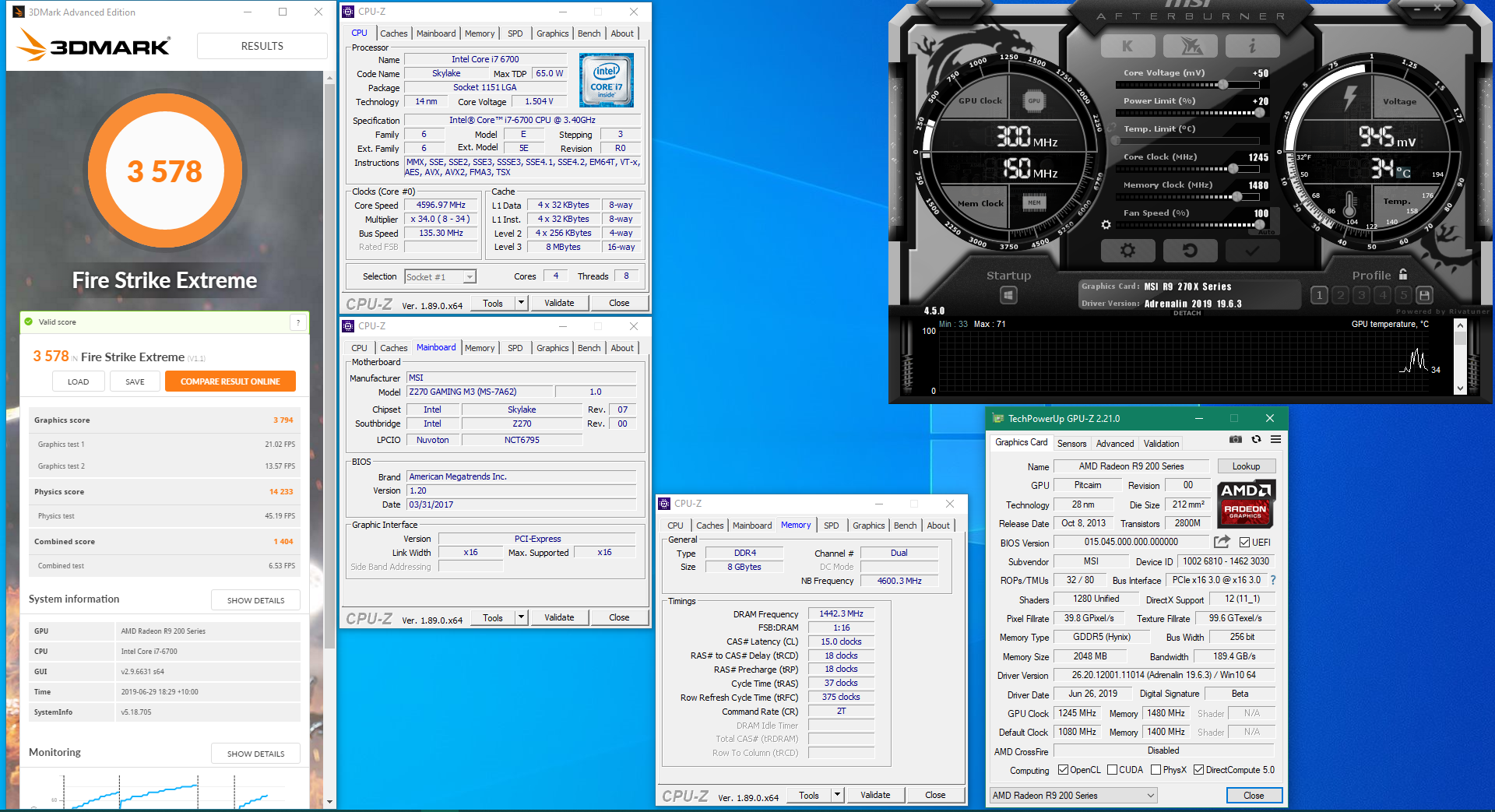Image resolution: width=1495 pixels, height=812 pixels.
Task: Toggle the CUDA checkbox in GPU-Z
Action: (1112, 770)
